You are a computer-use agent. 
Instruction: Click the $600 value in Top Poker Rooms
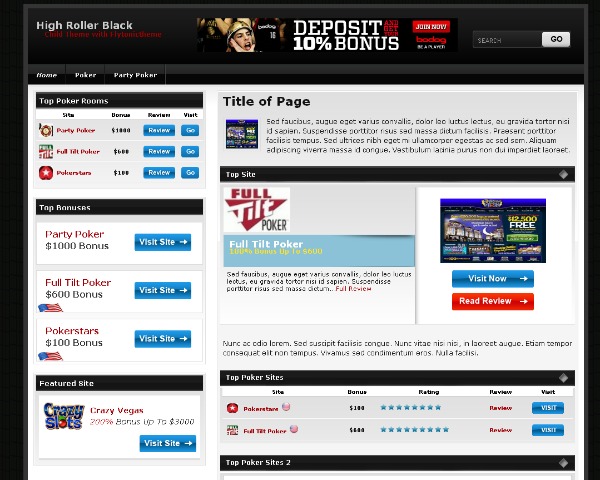click(x=121, y=152)
